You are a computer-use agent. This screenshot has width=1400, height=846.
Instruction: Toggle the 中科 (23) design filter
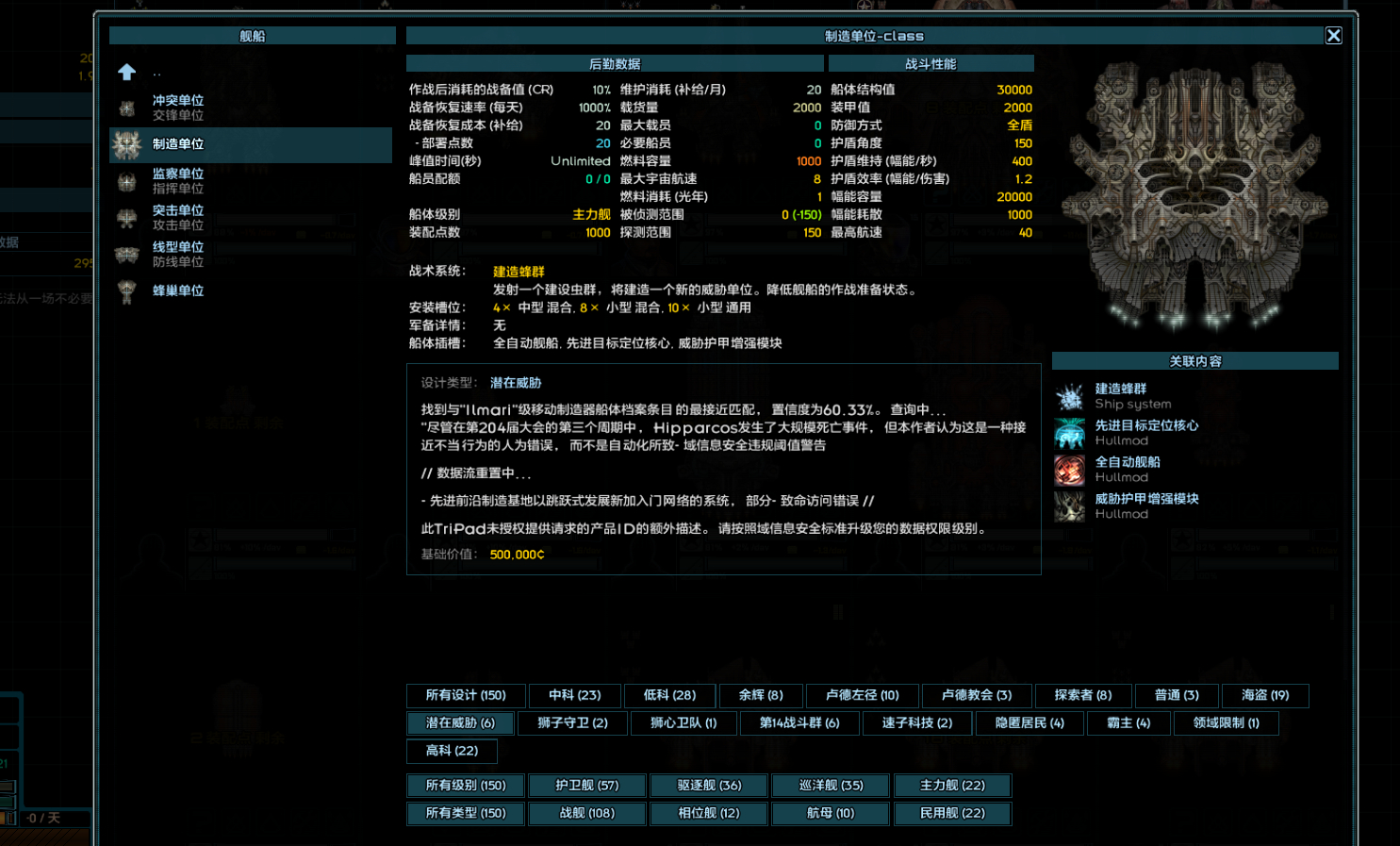click(x=575, y=695)
